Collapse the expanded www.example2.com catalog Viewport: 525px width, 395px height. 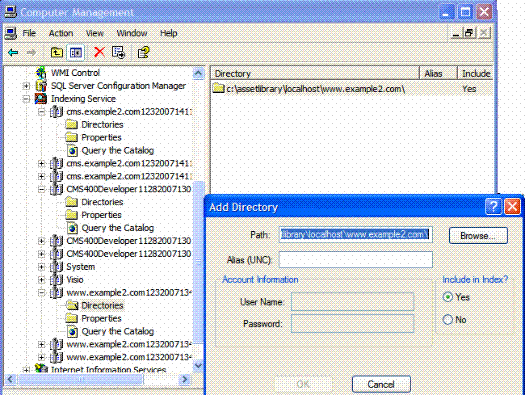click(42, 293)
